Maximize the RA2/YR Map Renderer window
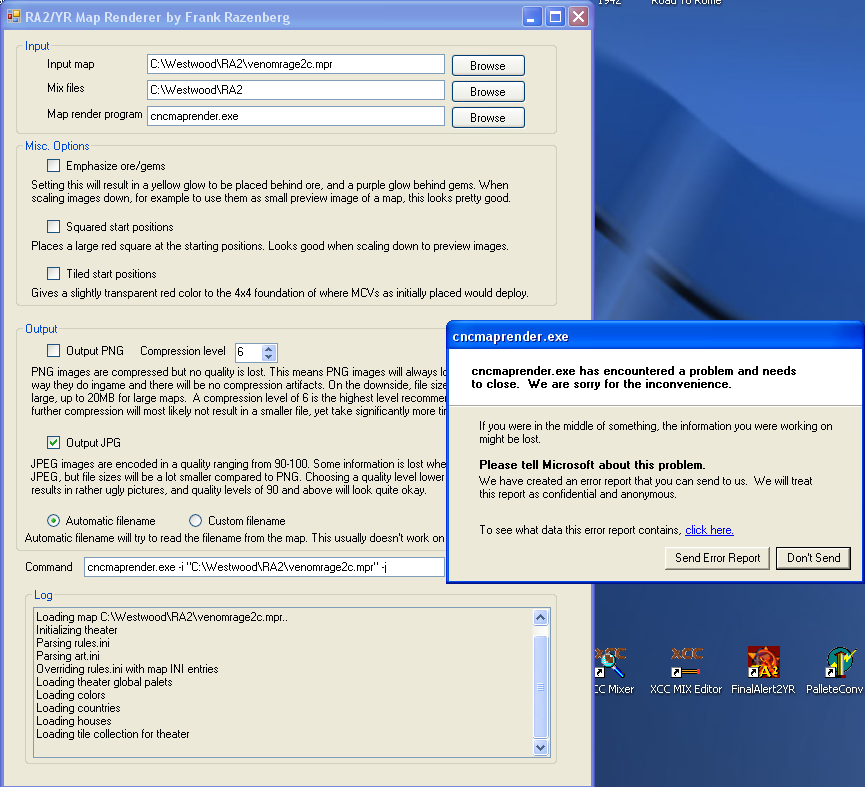 (555, 17)
